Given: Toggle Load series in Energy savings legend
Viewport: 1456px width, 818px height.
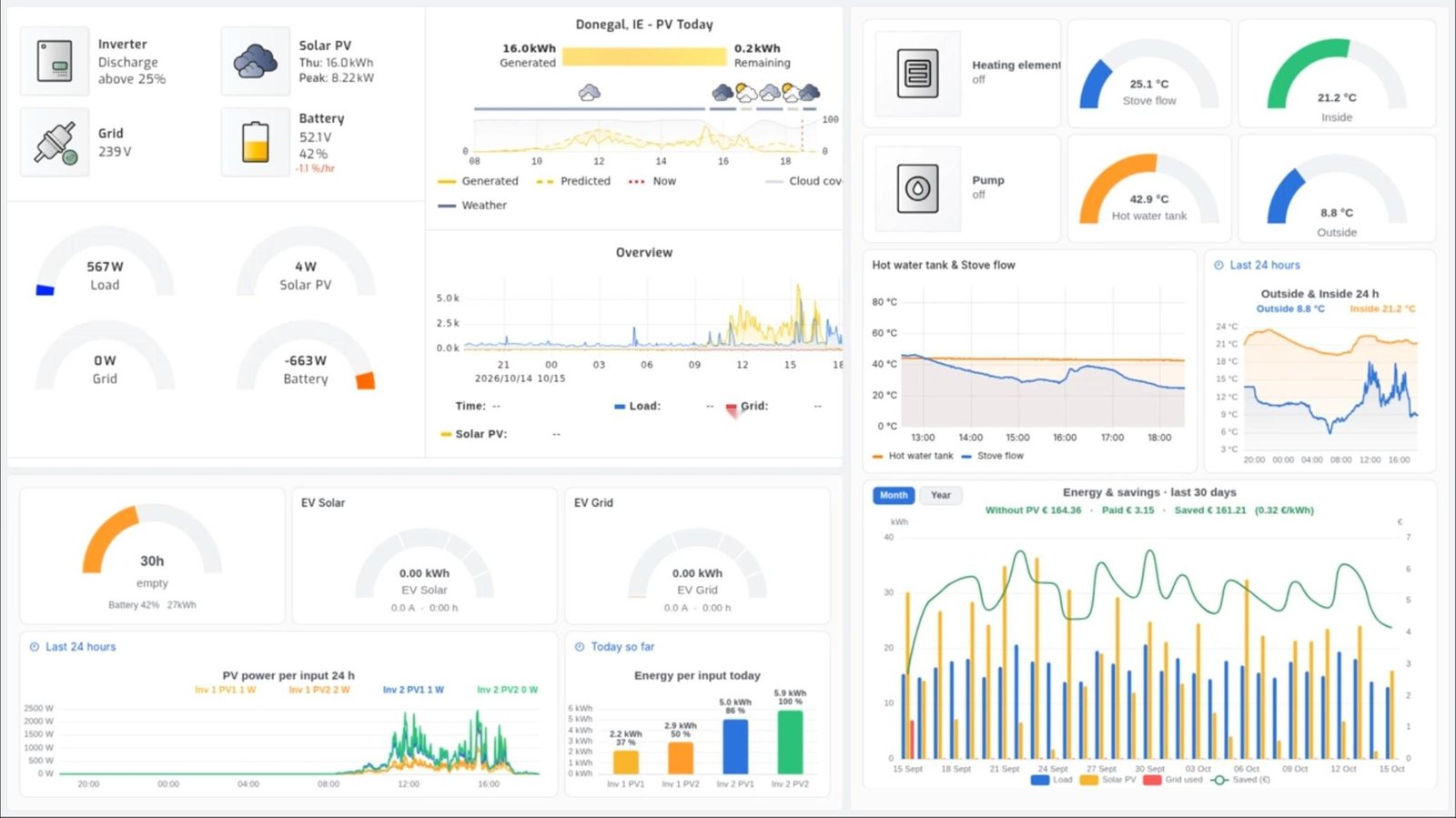Looking at the screenshot, I should click(x=1053, y=780).
